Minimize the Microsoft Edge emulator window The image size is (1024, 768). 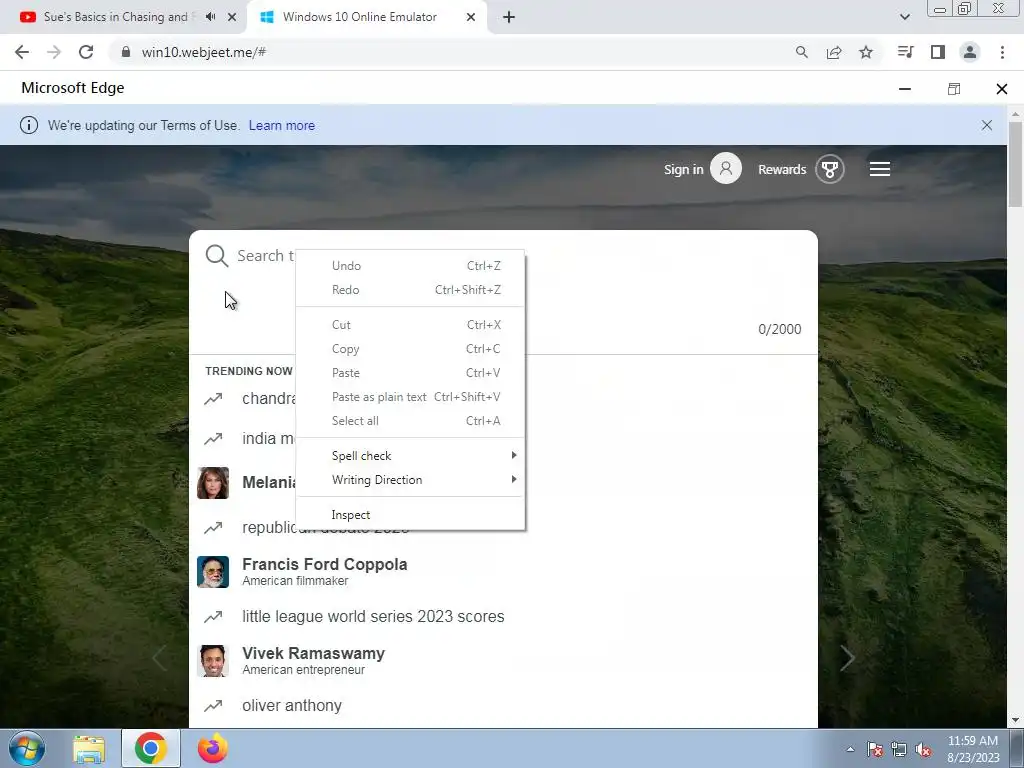tap(904, 89)
